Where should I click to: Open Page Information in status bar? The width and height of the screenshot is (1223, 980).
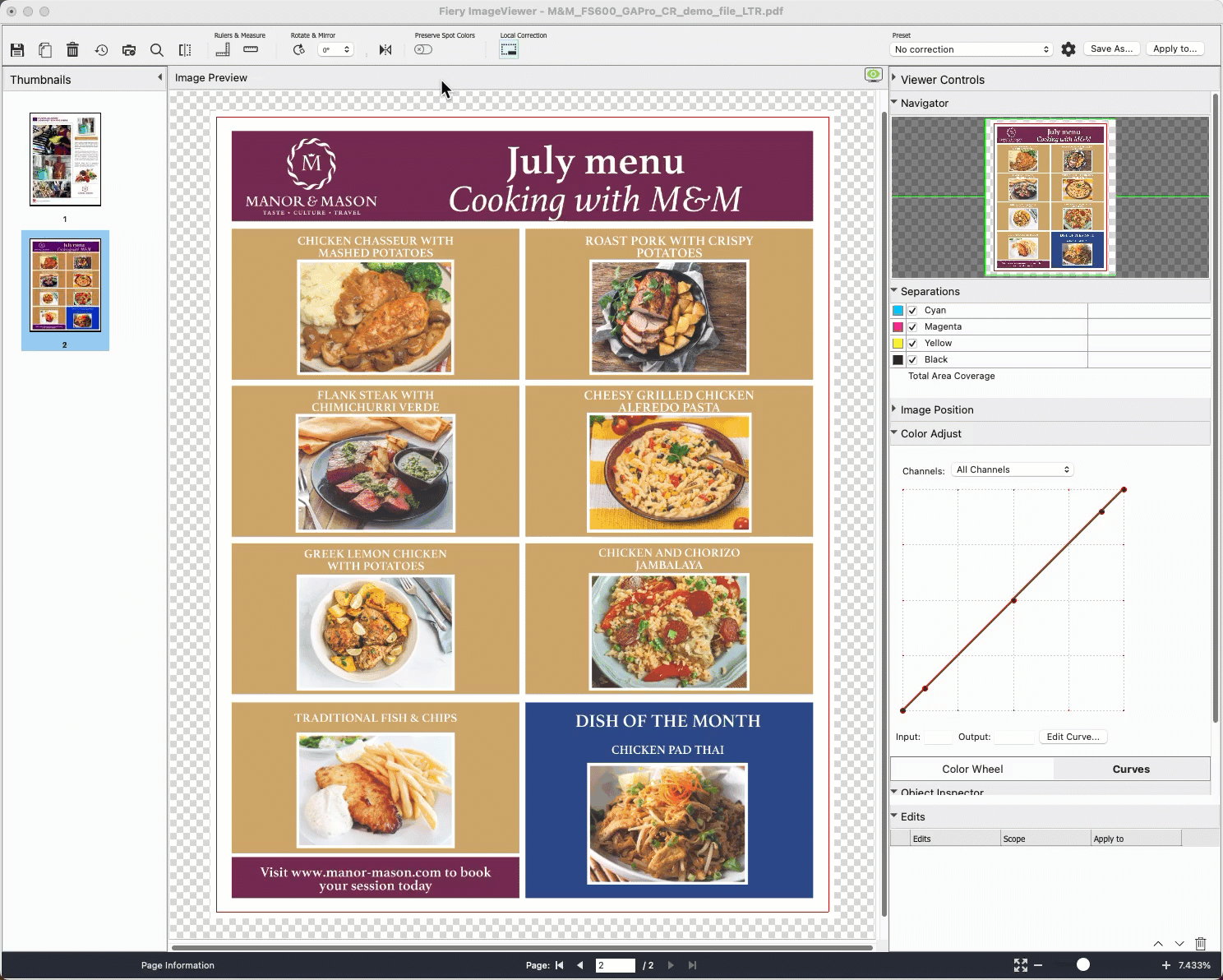178,965
